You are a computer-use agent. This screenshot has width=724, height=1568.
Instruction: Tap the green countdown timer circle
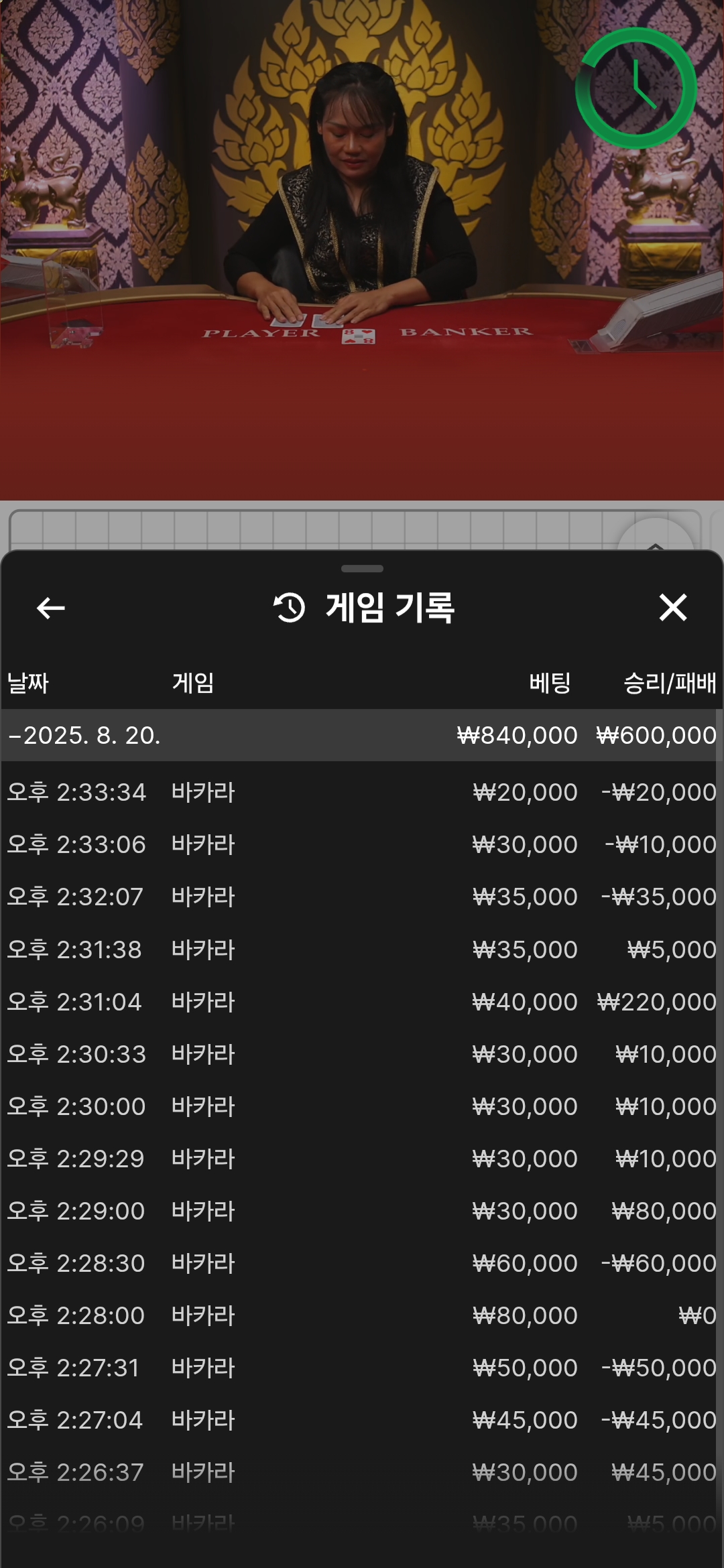pos(636,88)
